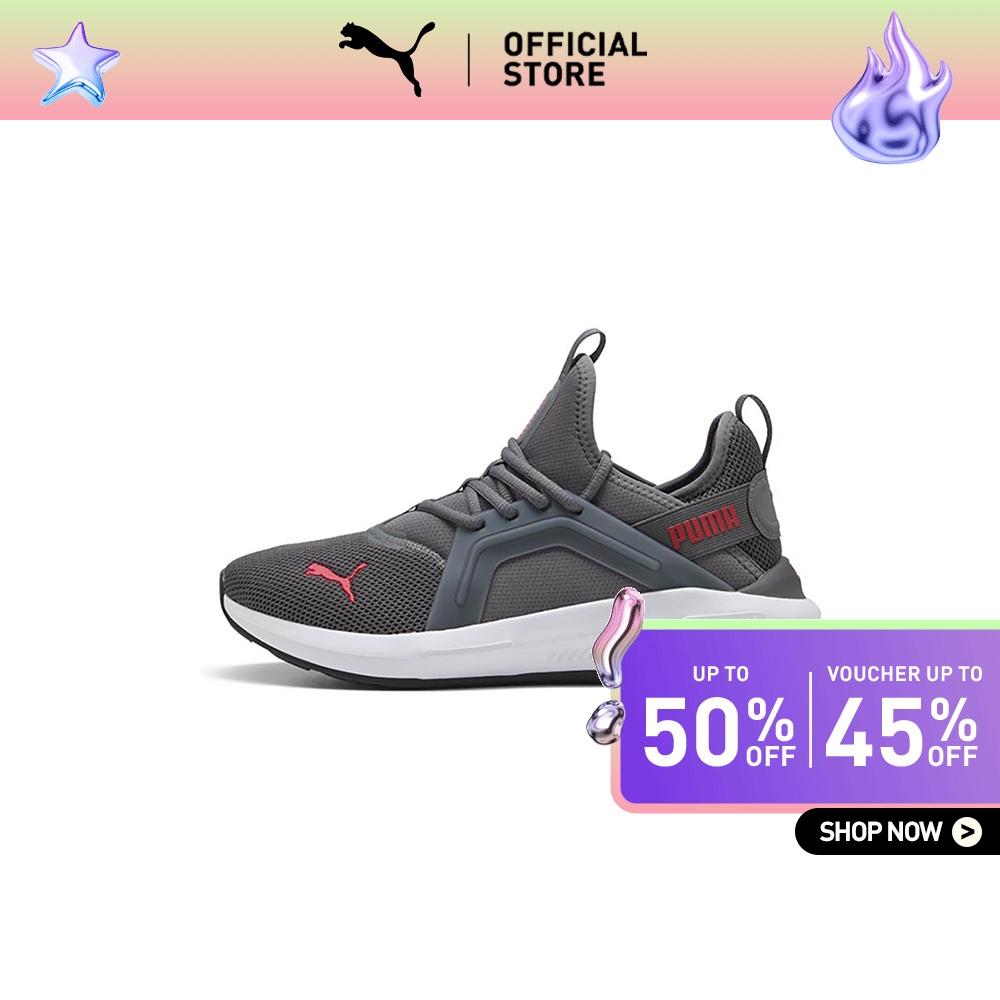The width and height of the screenshot is (1000, 1000).
Task: Click the red PUMA wordmark on shoe heel
Action: click(x=703, y=527)
